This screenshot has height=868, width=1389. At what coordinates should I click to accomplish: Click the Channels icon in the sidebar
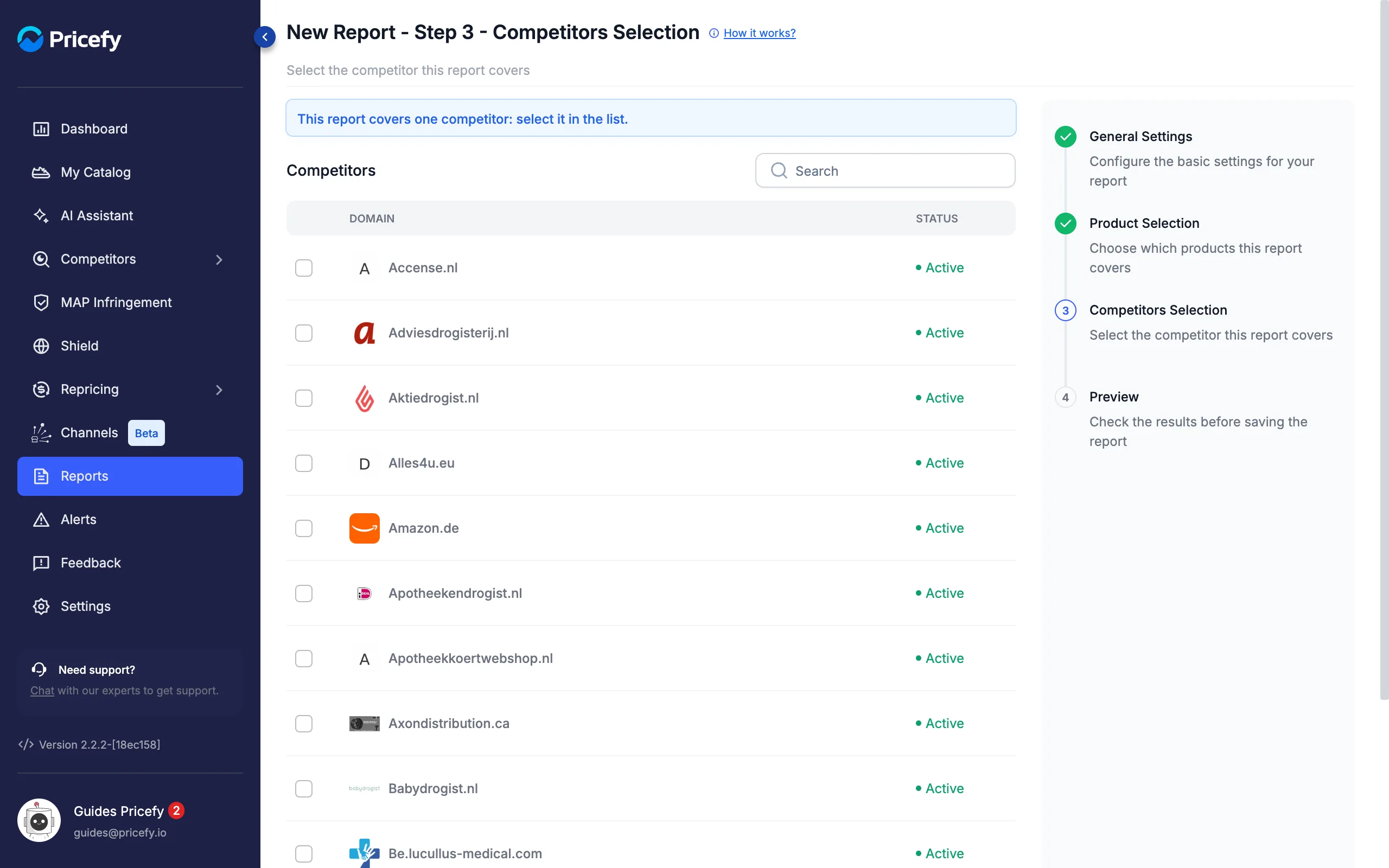point(41,433)
